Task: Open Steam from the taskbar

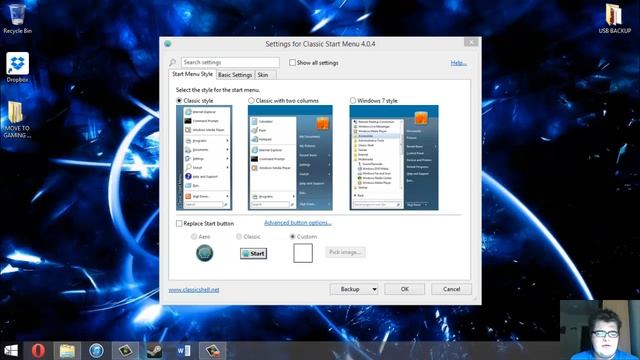Action: 154,351
